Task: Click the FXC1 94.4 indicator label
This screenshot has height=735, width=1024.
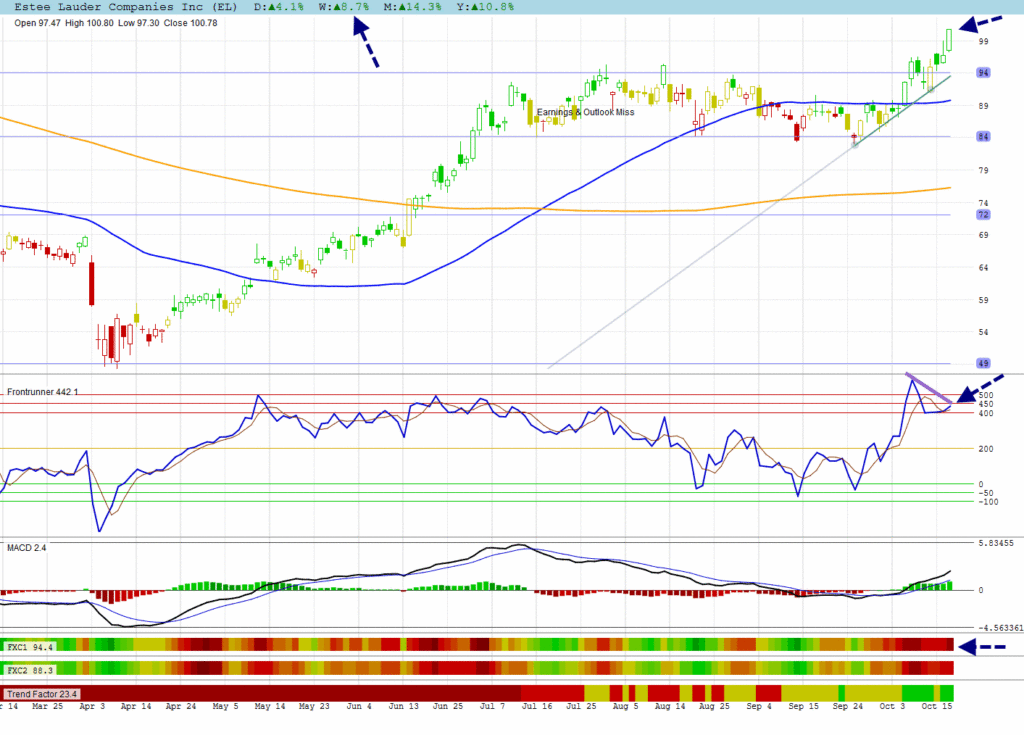Action: [x=30, y=647]
